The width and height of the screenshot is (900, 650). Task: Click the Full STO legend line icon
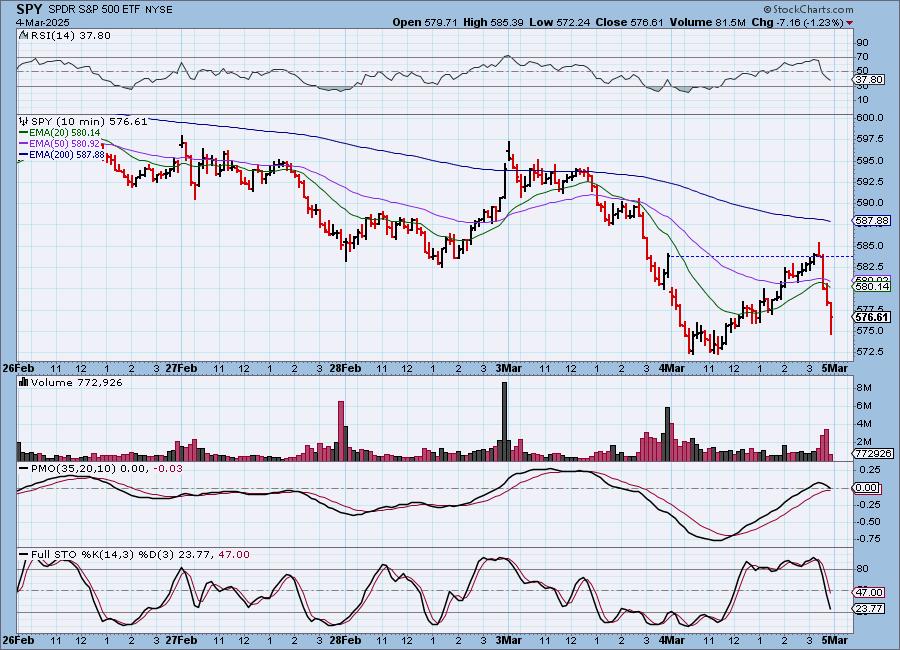tap(24, 555)
